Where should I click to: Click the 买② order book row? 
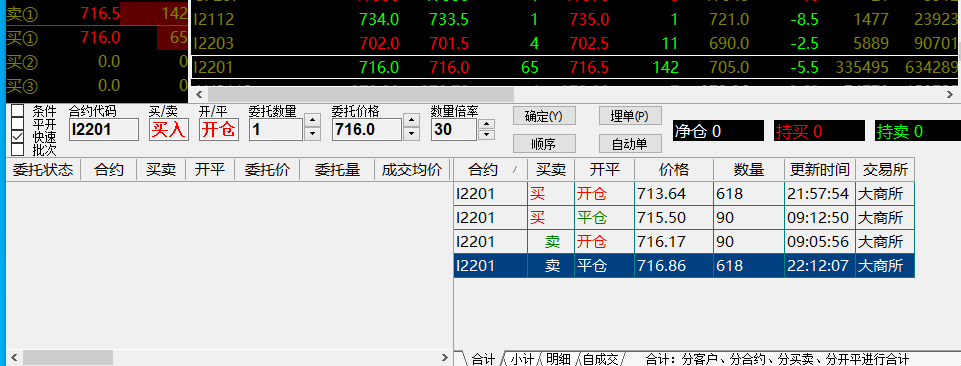pyautogui.click(x=96, y=62)
